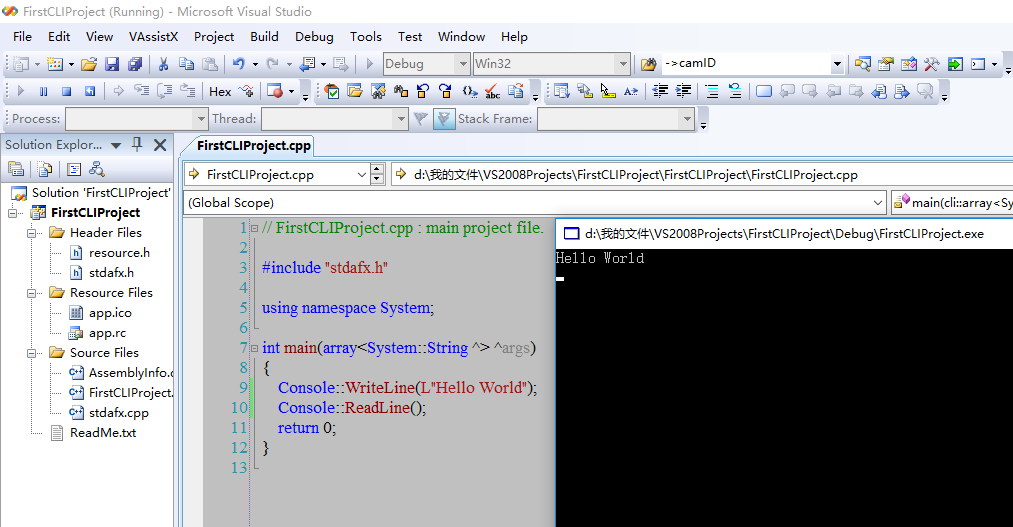Open the Debug menu
This screenshot has height=527, width=1013.
(x=314, y=37)
